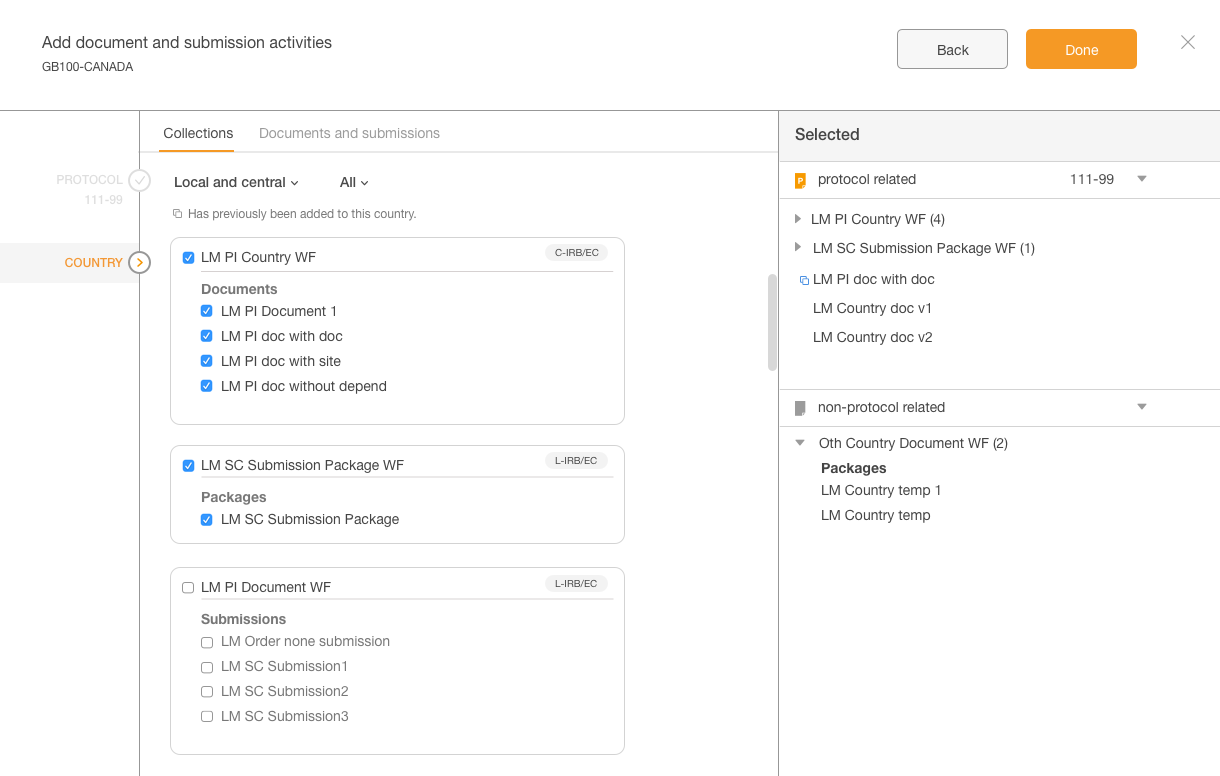Click the collections list vertical scrollbar
This screenshot has width=1220, height=776.
pyautogui.click(x=772, y=322)
